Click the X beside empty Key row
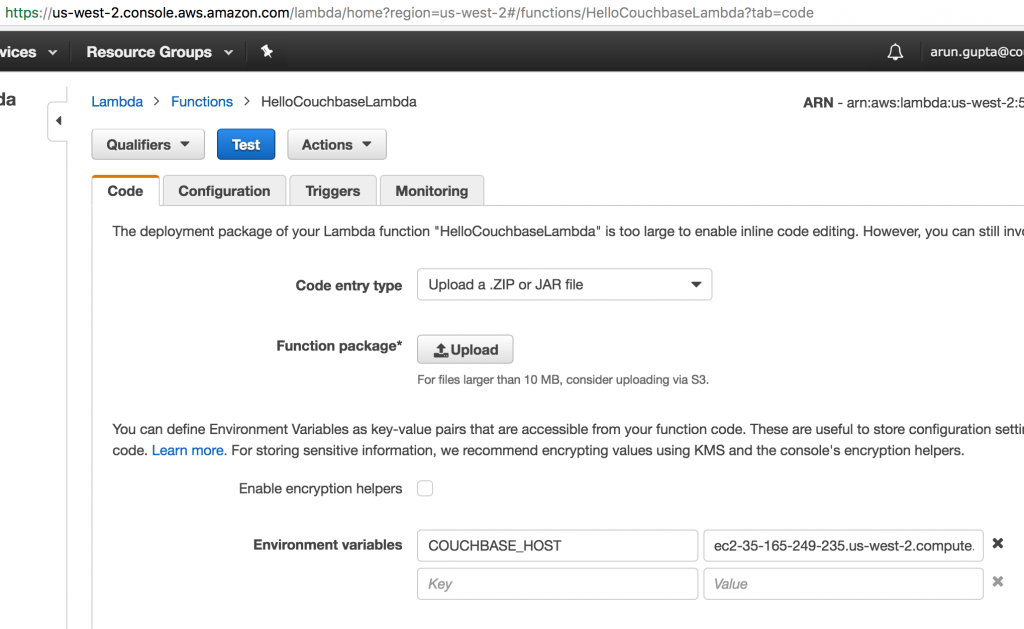 pos(997,582)
